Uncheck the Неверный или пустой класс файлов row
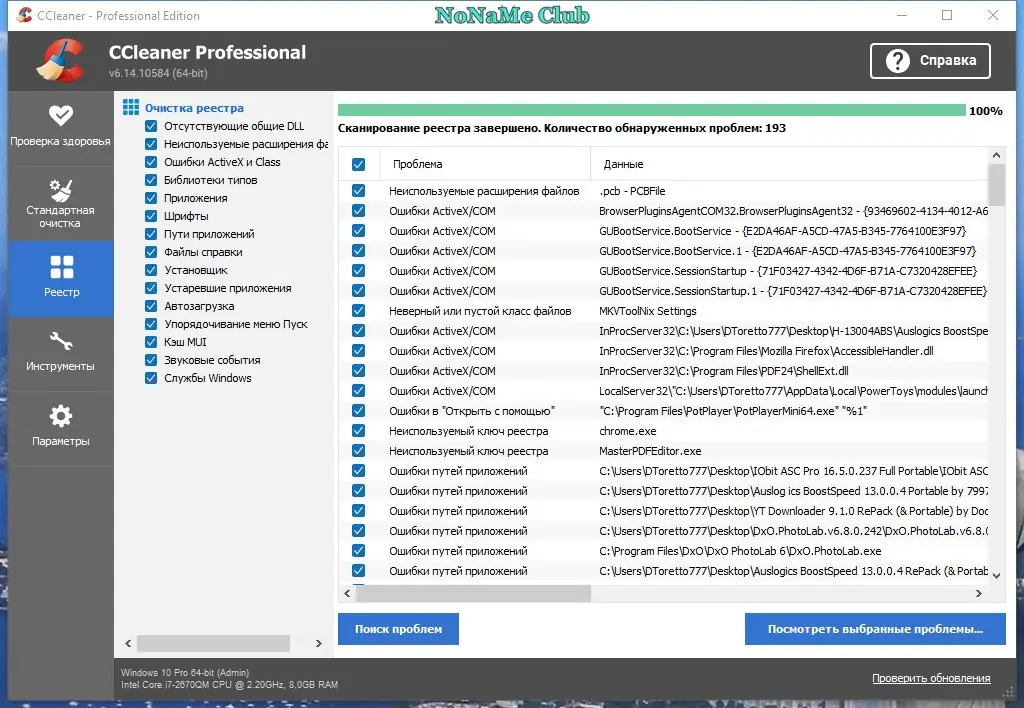 [x=357, y=311]
